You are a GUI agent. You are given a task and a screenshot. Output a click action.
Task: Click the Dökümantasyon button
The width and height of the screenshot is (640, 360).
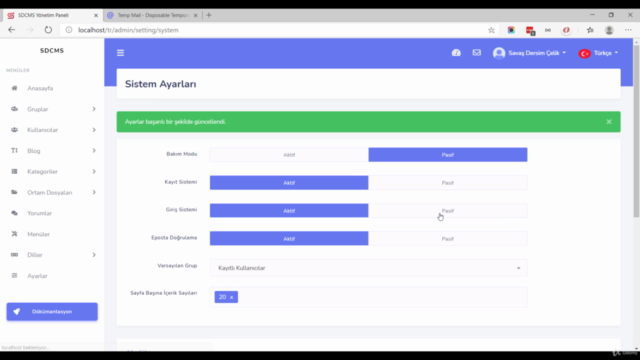[52, 311]
